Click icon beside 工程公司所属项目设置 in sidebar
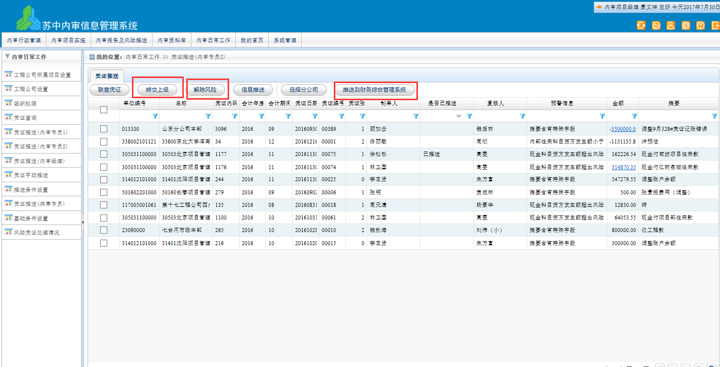 point(8,74)
